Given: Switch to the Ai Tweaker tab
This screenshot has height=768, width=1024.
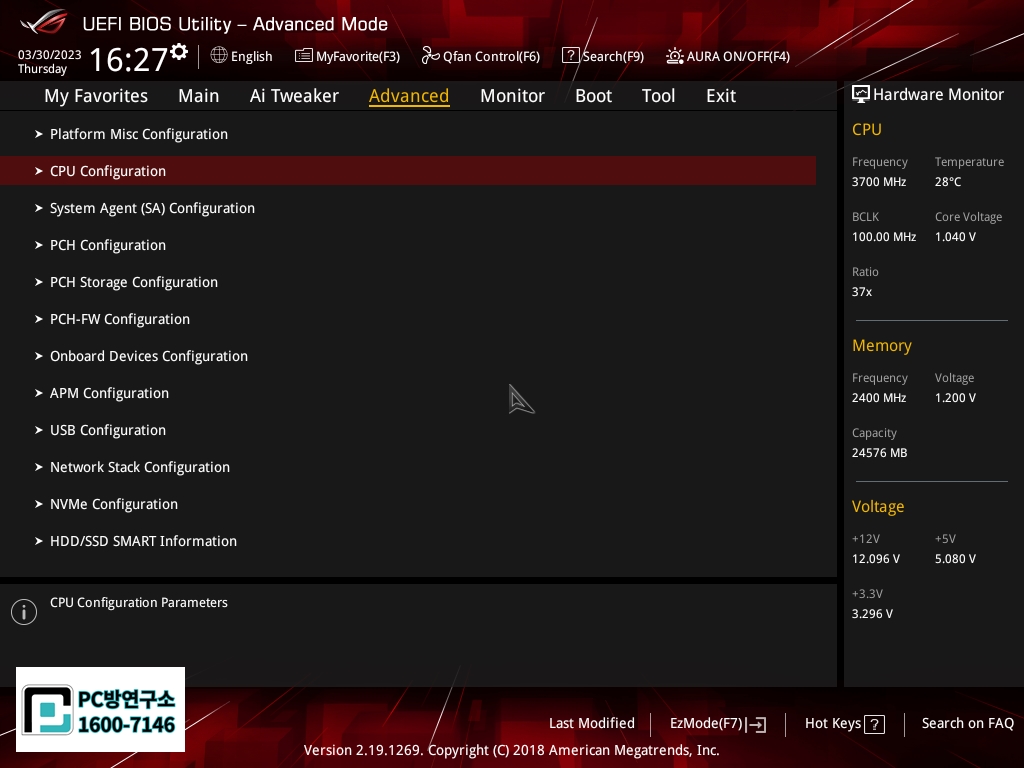Looking at the screenshot, I should [294, 96].
